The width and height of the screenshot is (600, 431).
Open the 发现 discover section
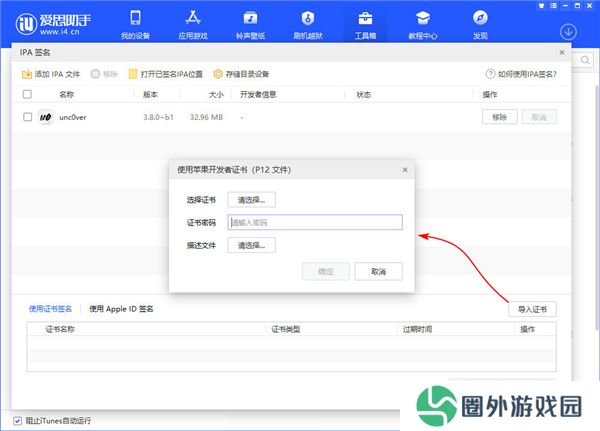point(480,24)
